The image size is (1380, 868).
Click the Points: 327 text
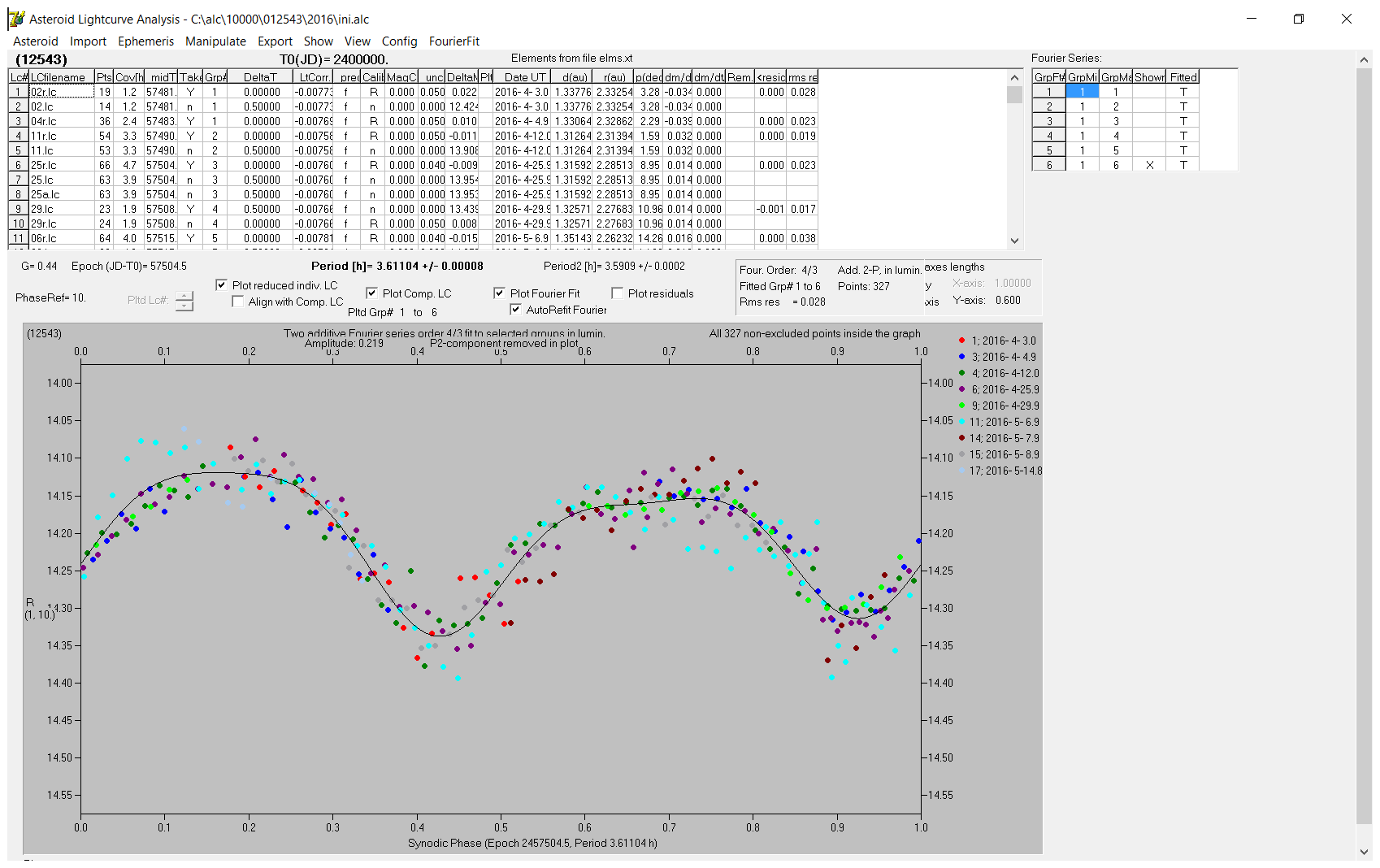(863, 286)
